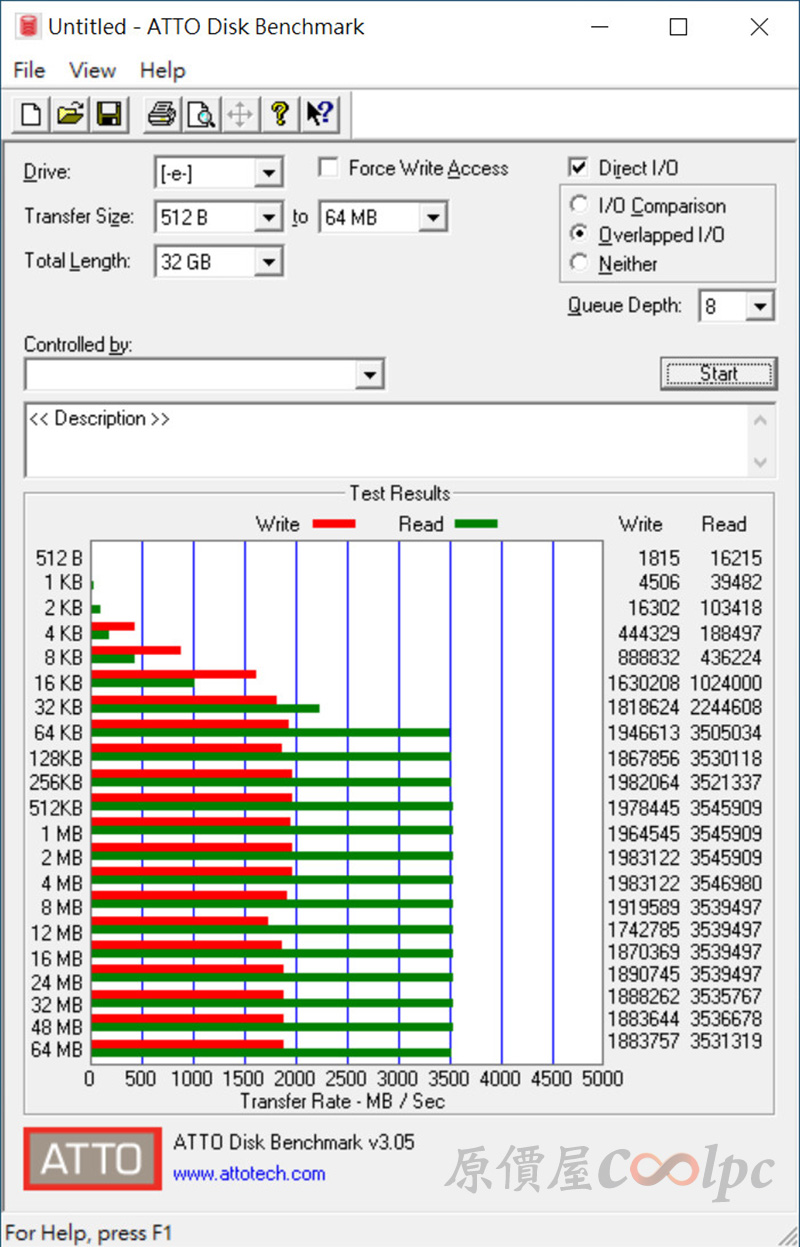800x1247 pixels.
Task: Open the Total Length 32 GB dropdown
Action: (268, 262)
